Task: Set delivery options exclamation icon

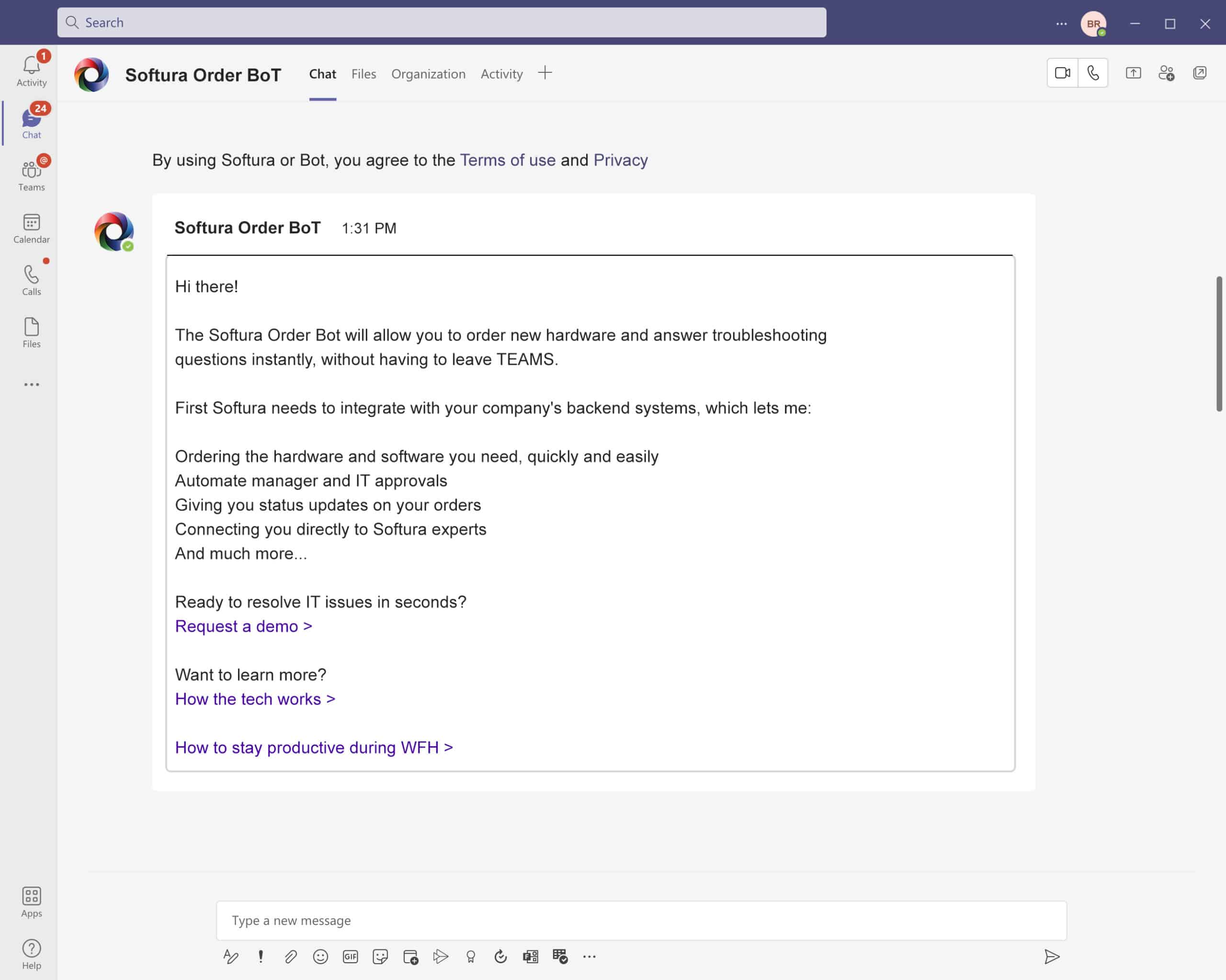Action: 261,957
